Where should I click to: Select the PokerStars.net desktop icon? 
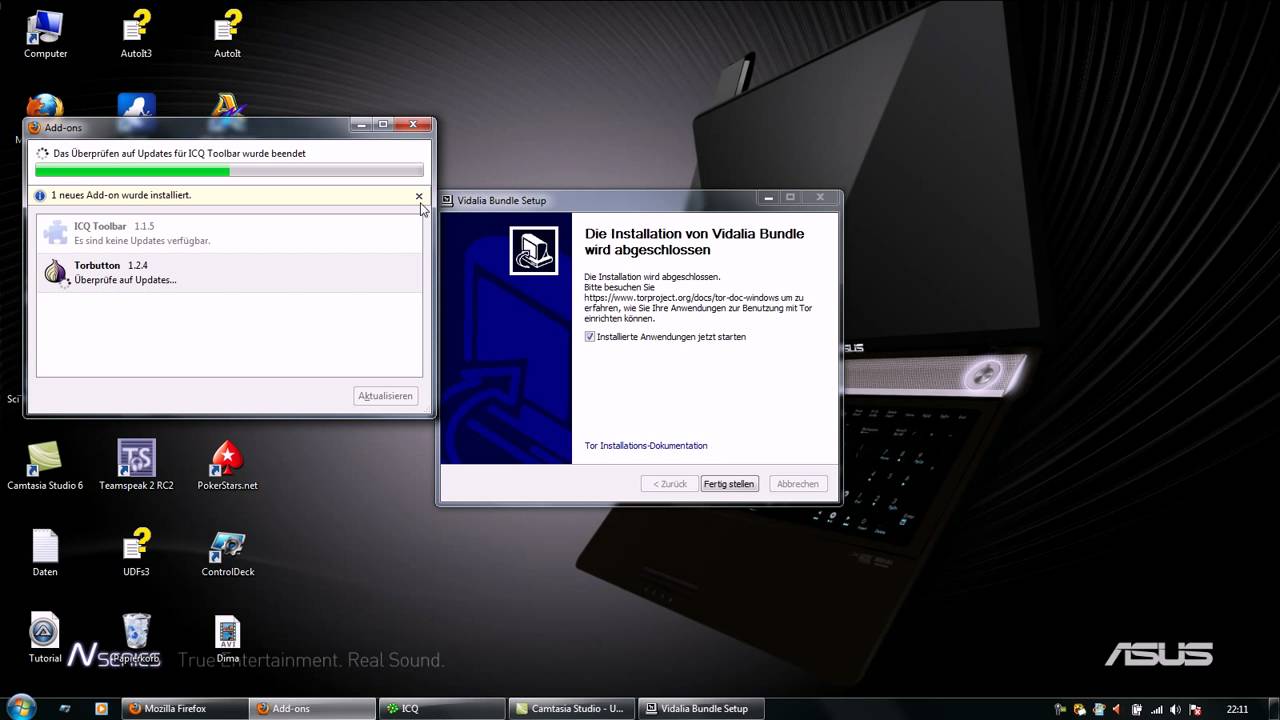228,465
